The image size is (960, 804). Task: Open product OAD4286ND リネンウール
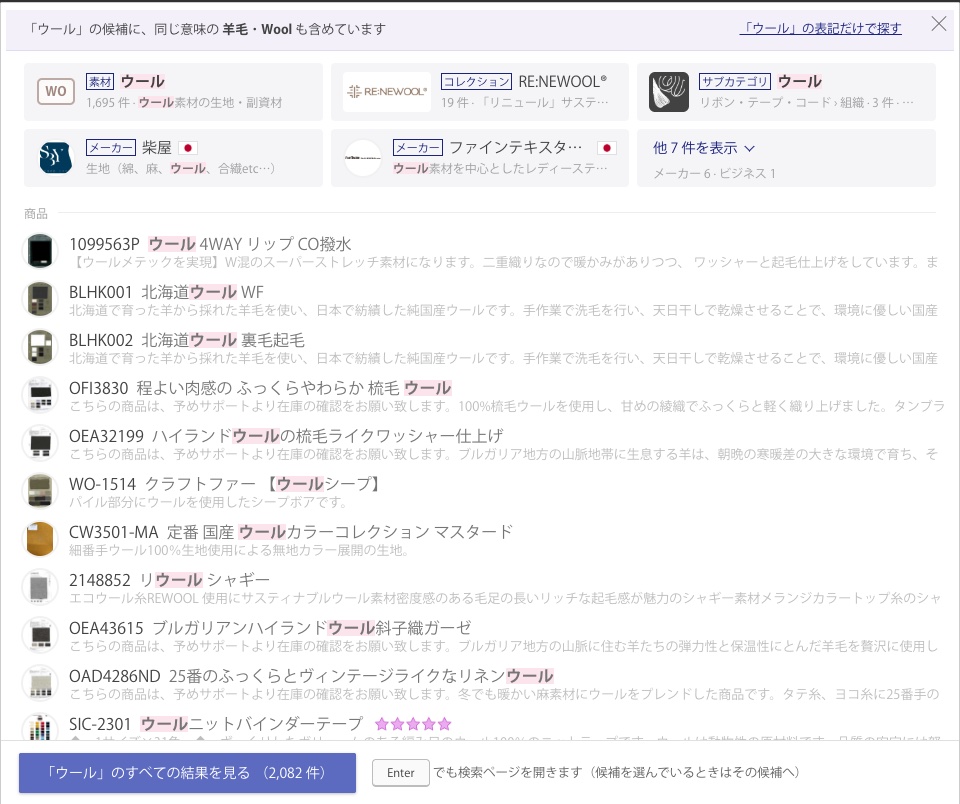click(x=480, y=684)
